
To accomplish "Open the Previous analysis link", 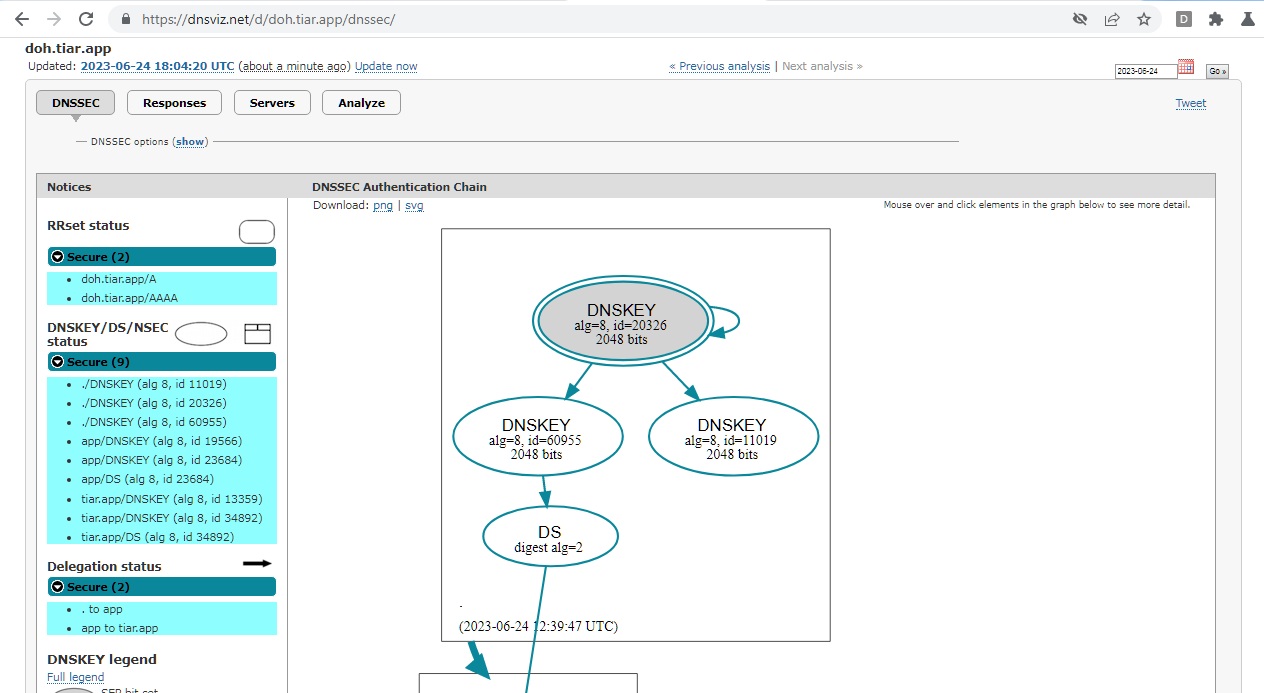I will (x=720, y=66).
